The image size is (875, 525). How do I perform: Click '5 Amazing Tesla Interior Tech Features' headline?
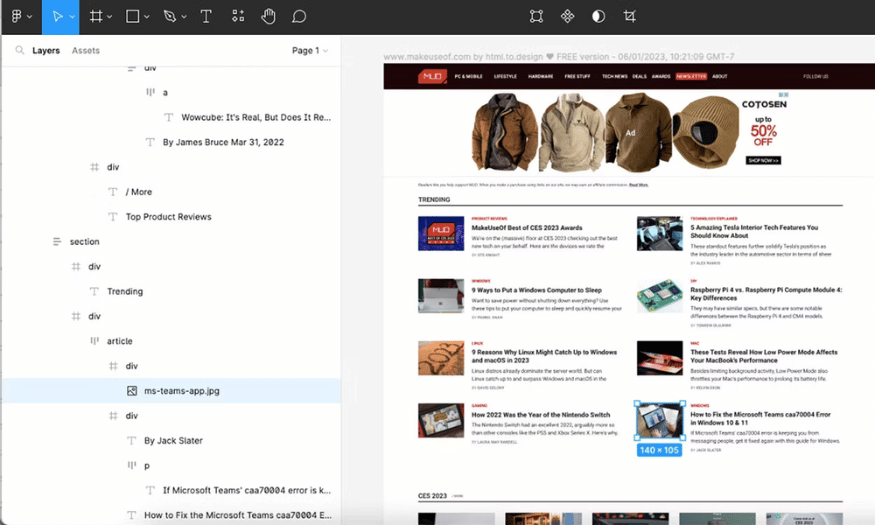(754, 232)
